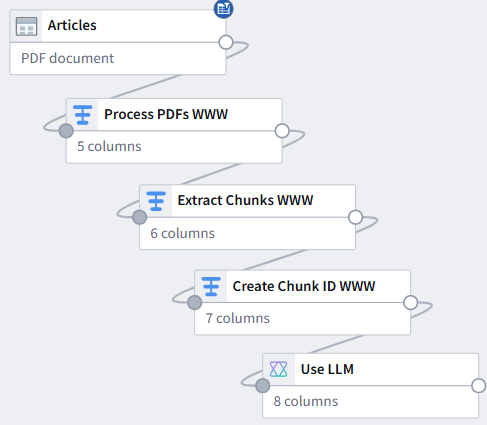Select the Use LLM node title
This screenshot has height=425, width=487.
pos(327,369)
